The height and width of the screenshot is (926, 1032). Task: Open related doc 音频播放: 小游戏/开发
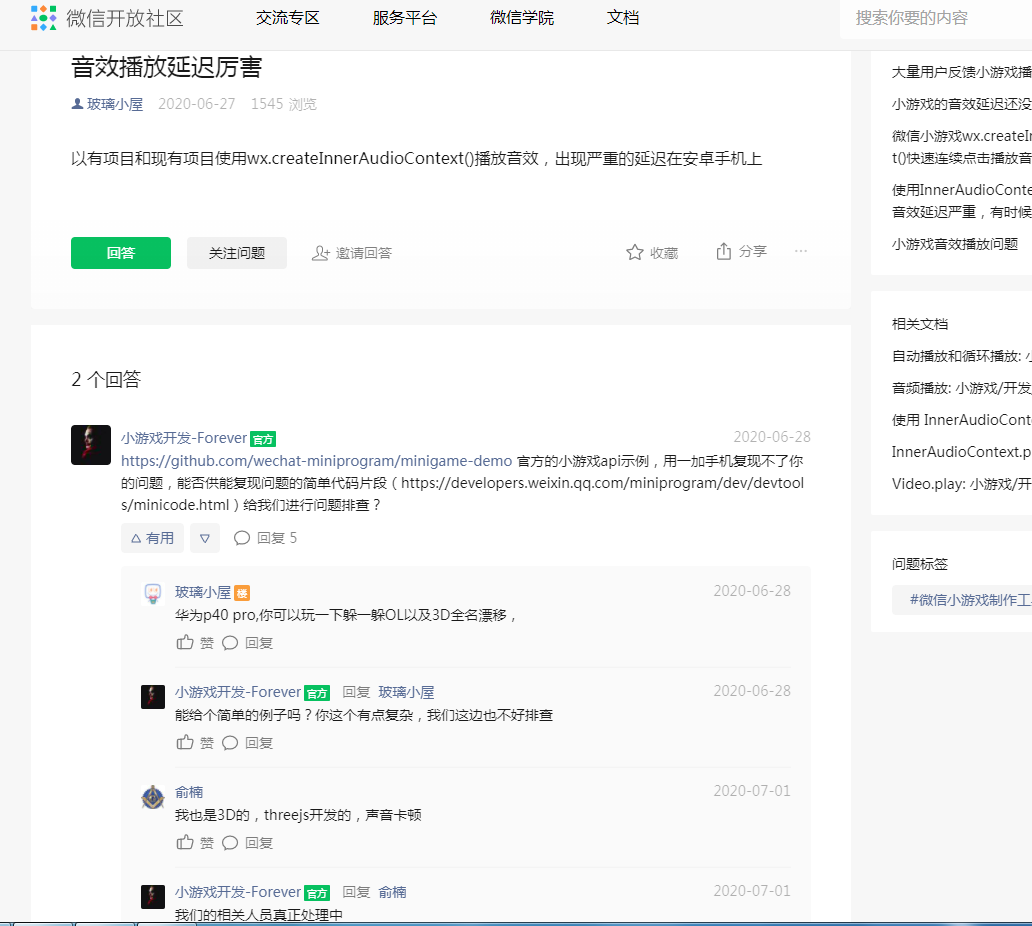pyautogui.click(x=961, y=388)
